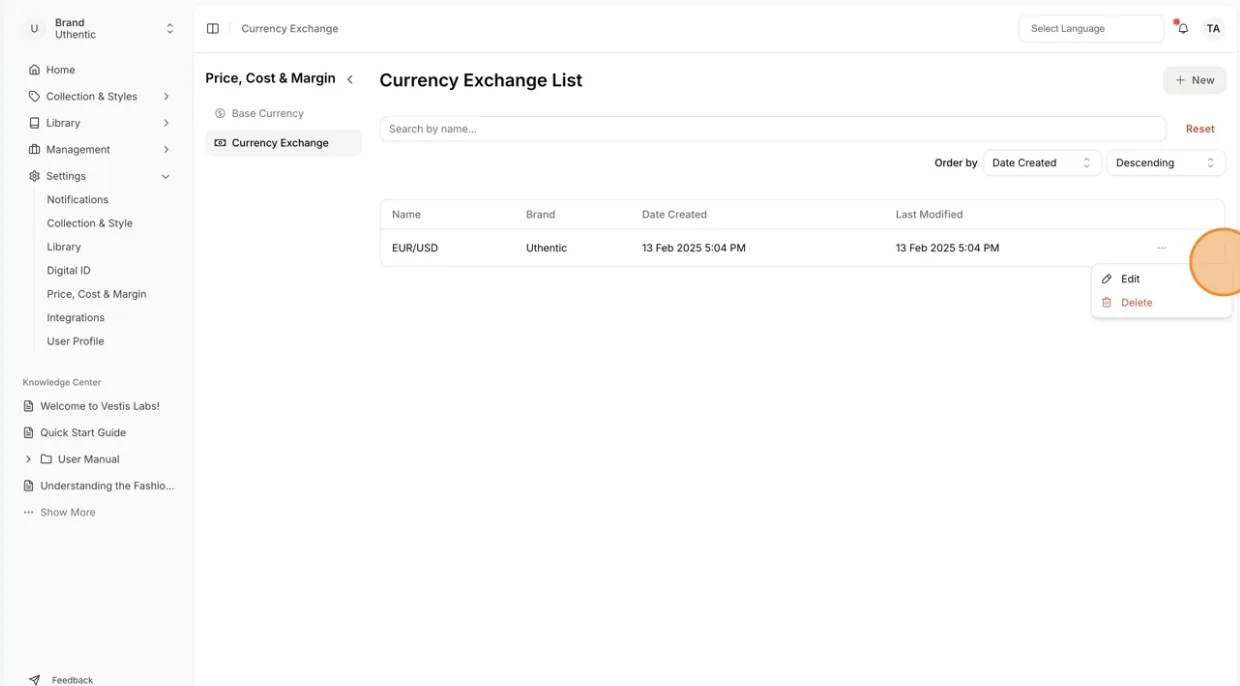Open the Feedback link

pos(72,680)
